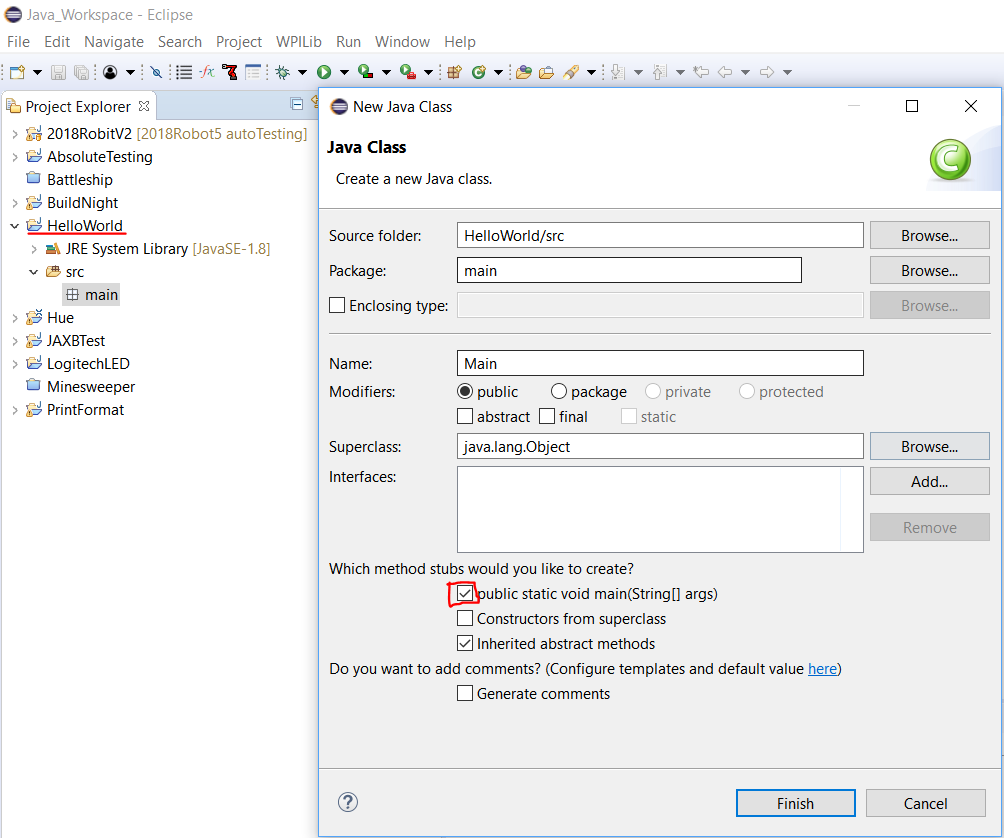Click the Open Type toolbar icon
1004x838 pixels.
tap(524, 72)
